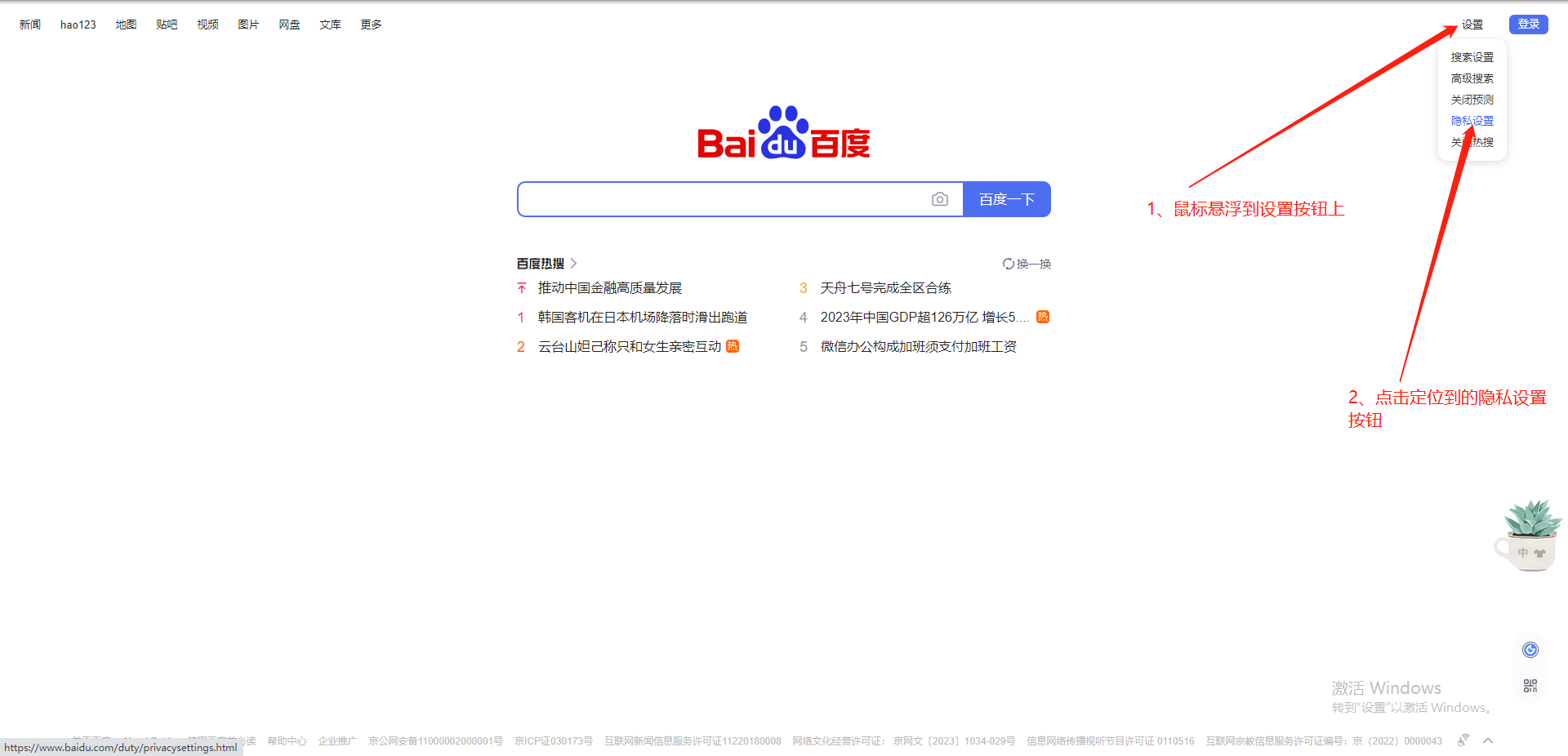Click the 热 badge on 云台山妲己 topic
Image resolution: width=1568 pixels, height=756 pixels.
click(x=733, y=346)
